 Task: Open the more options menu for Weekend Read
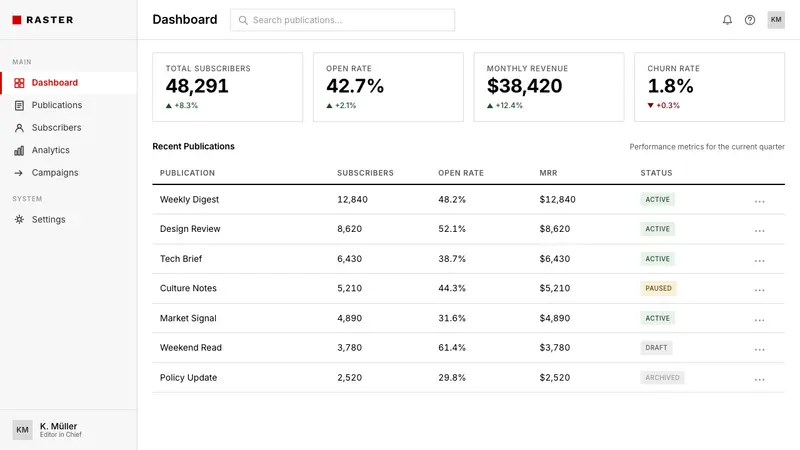tap(759, 349)
